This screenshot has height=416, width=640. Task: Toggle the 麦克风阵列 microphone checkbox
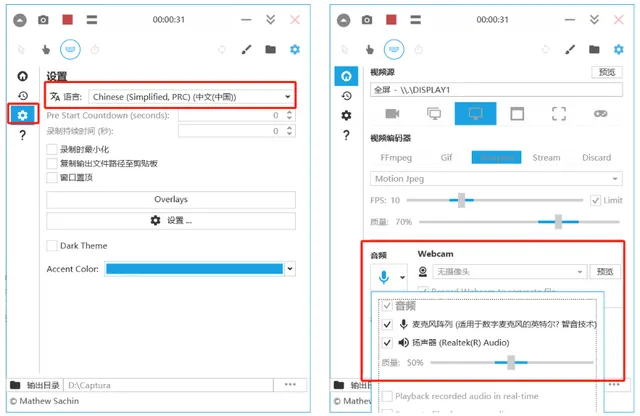pos(387,325)
